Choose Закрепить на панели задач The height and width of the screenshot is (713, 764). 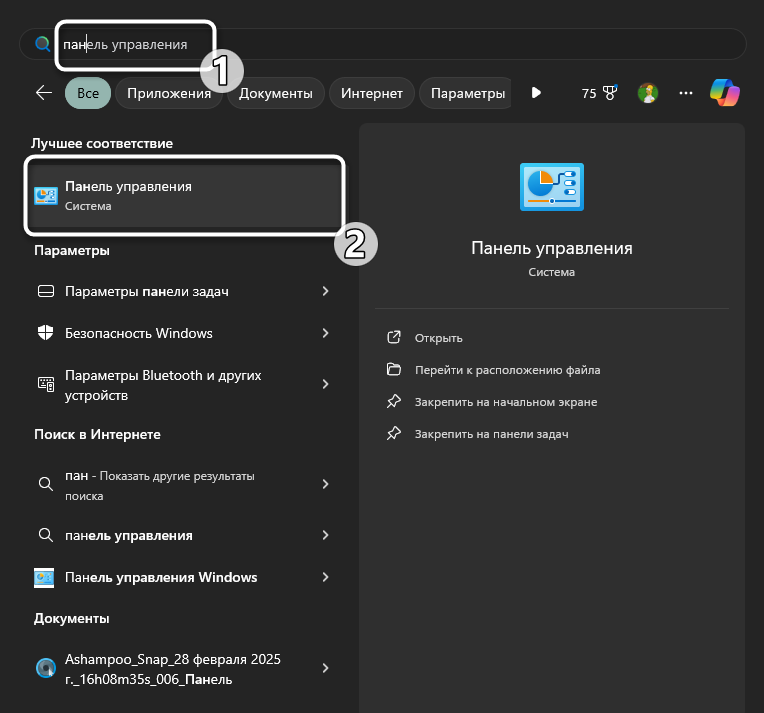pos(491,434)
